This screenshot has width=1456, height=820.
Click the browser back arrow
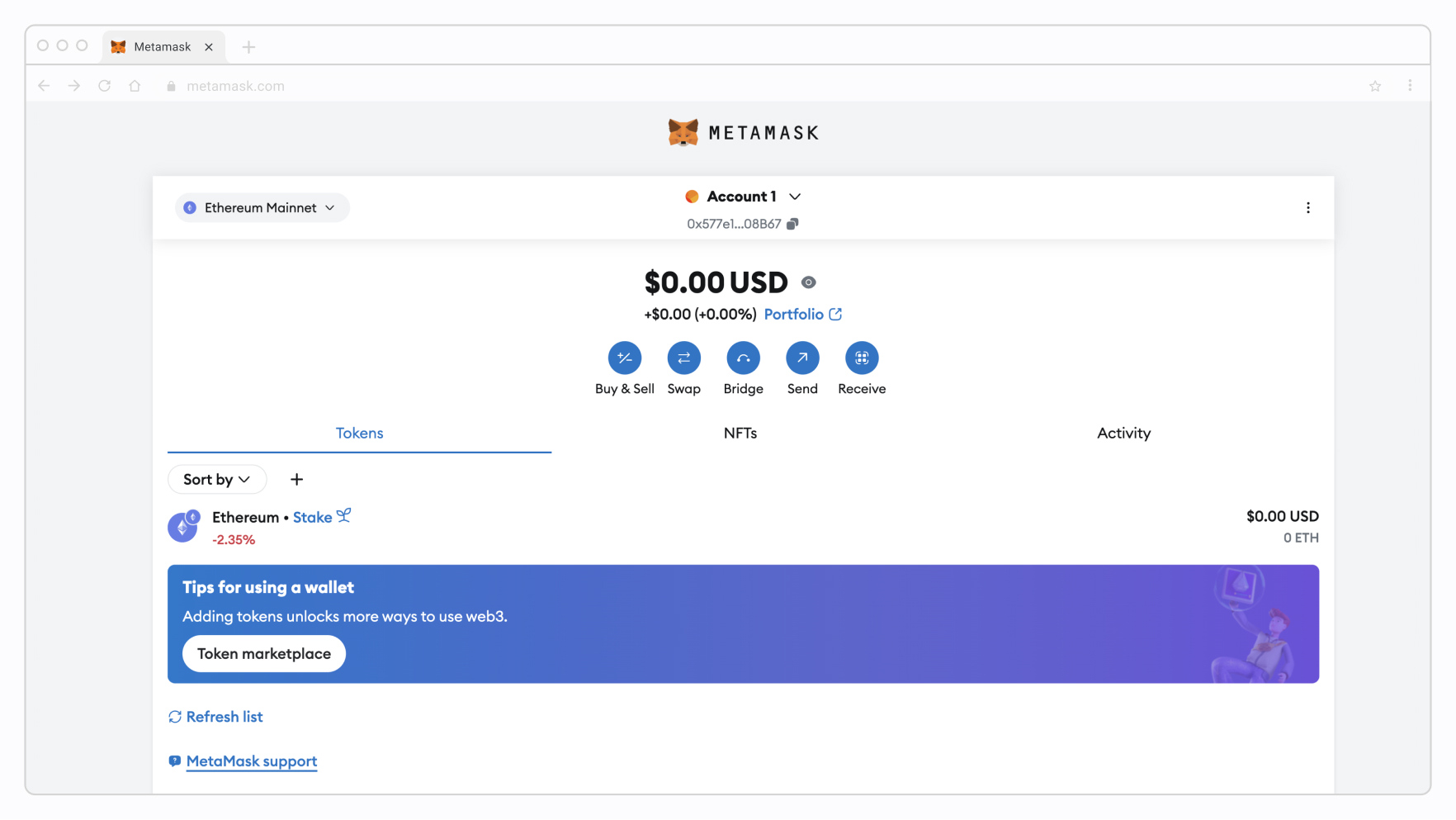(x=45, y=86)
